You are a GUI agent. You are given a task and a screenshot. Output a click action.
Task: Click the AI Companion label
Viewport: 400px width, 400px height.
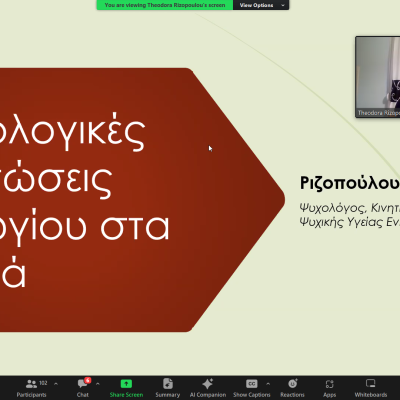[208, 395]
